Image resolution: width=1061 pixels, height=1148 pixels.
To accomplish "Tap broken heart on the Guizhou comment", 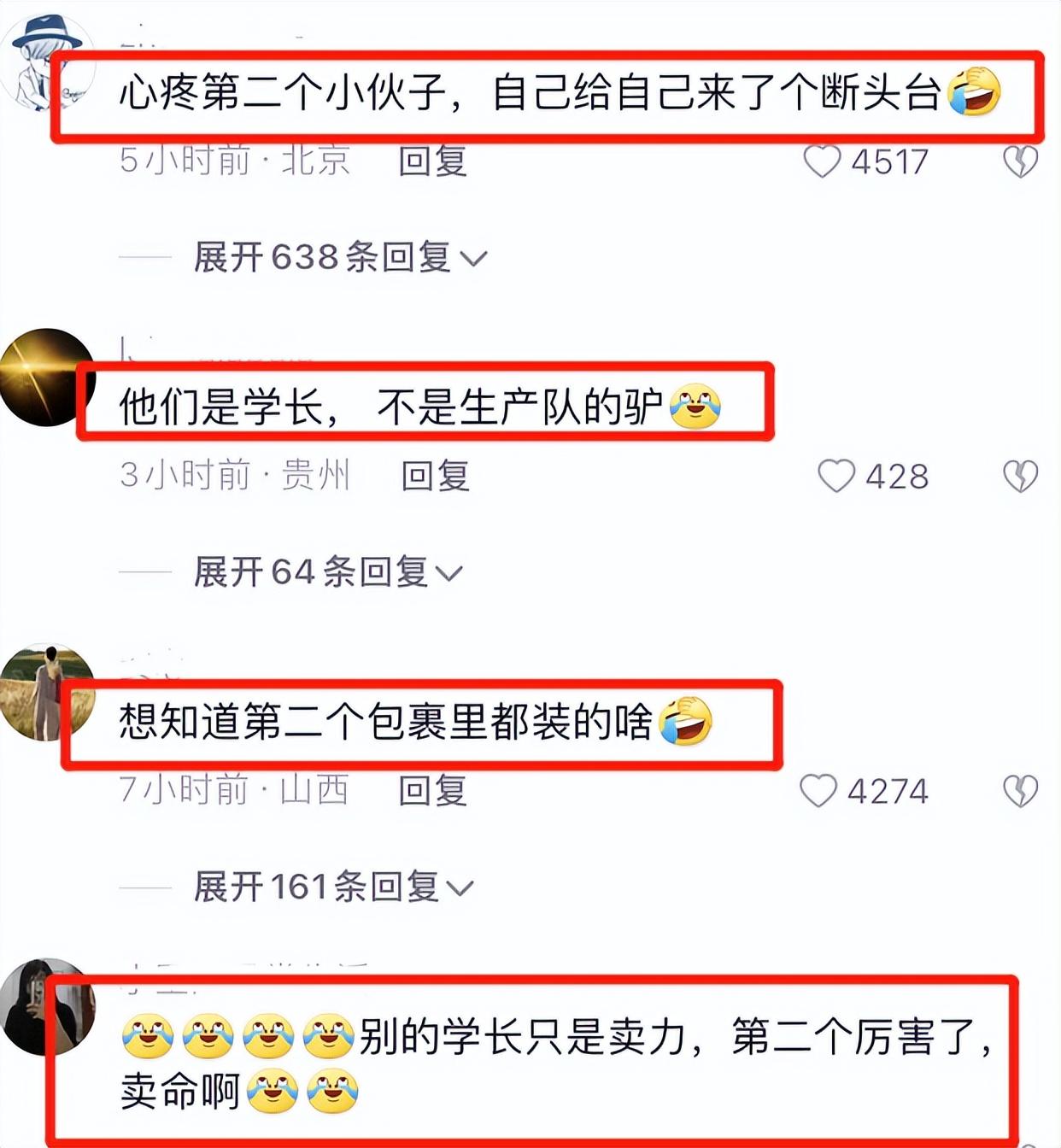I will 1020,477.
